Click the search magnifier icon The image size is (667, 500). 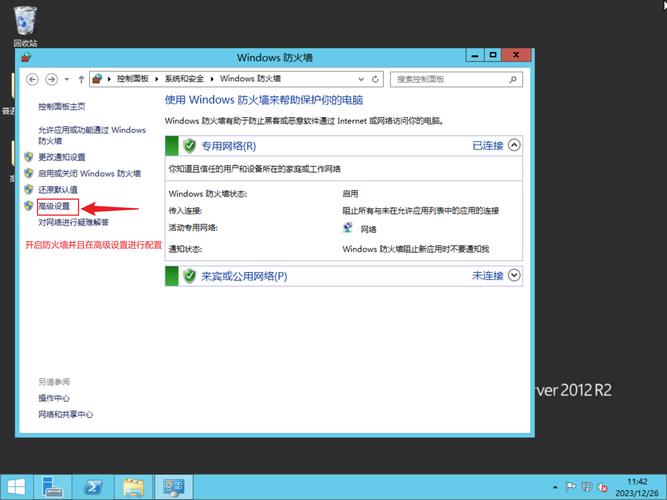[x=513, y=79]
